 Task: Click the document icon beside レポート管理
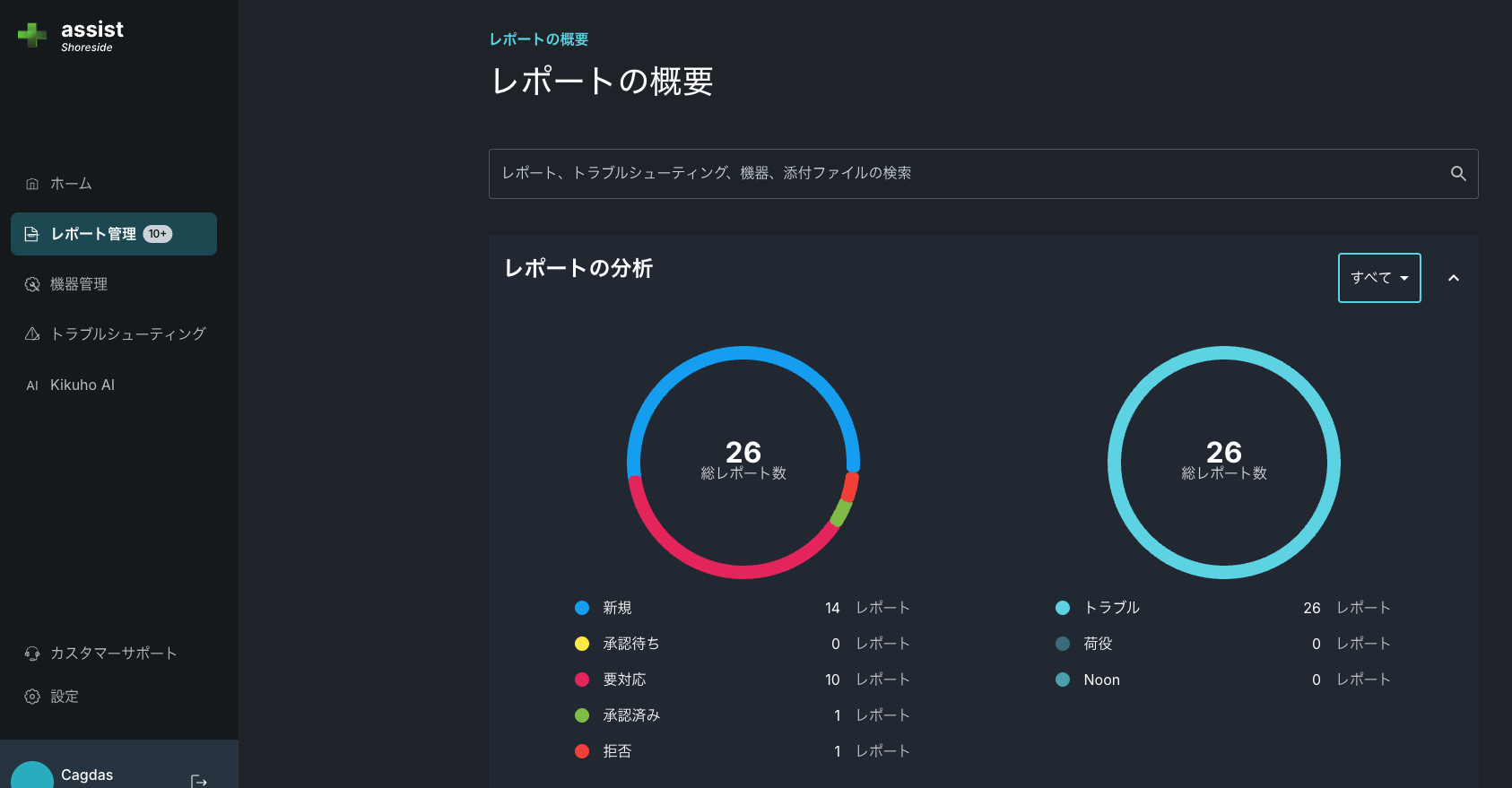pos(32,234)
